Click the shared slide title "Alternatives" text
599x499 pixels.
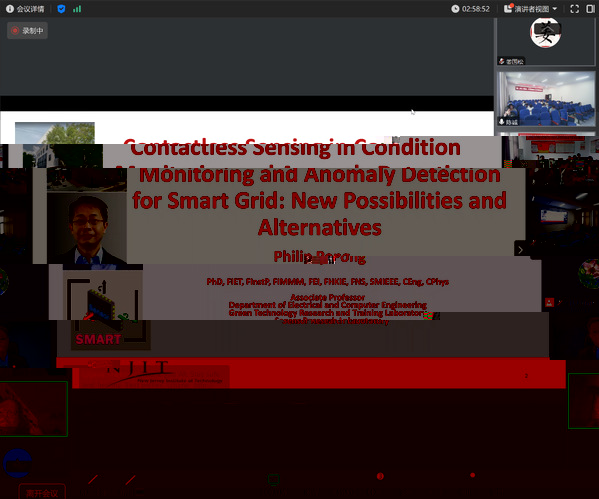coord(320,228)
